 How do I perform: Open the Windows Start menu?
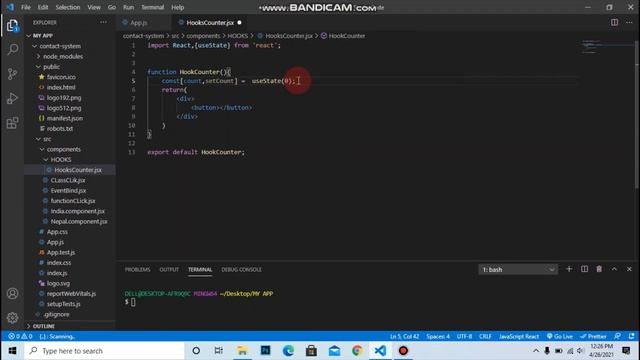pyautogui.click(x=12, y=351)
